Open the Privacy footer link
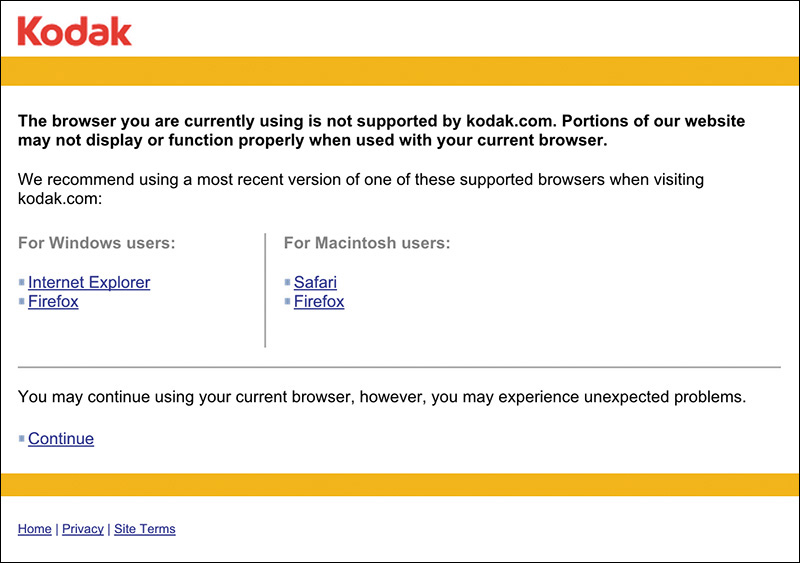800x563 pixels. coord(83,529)
